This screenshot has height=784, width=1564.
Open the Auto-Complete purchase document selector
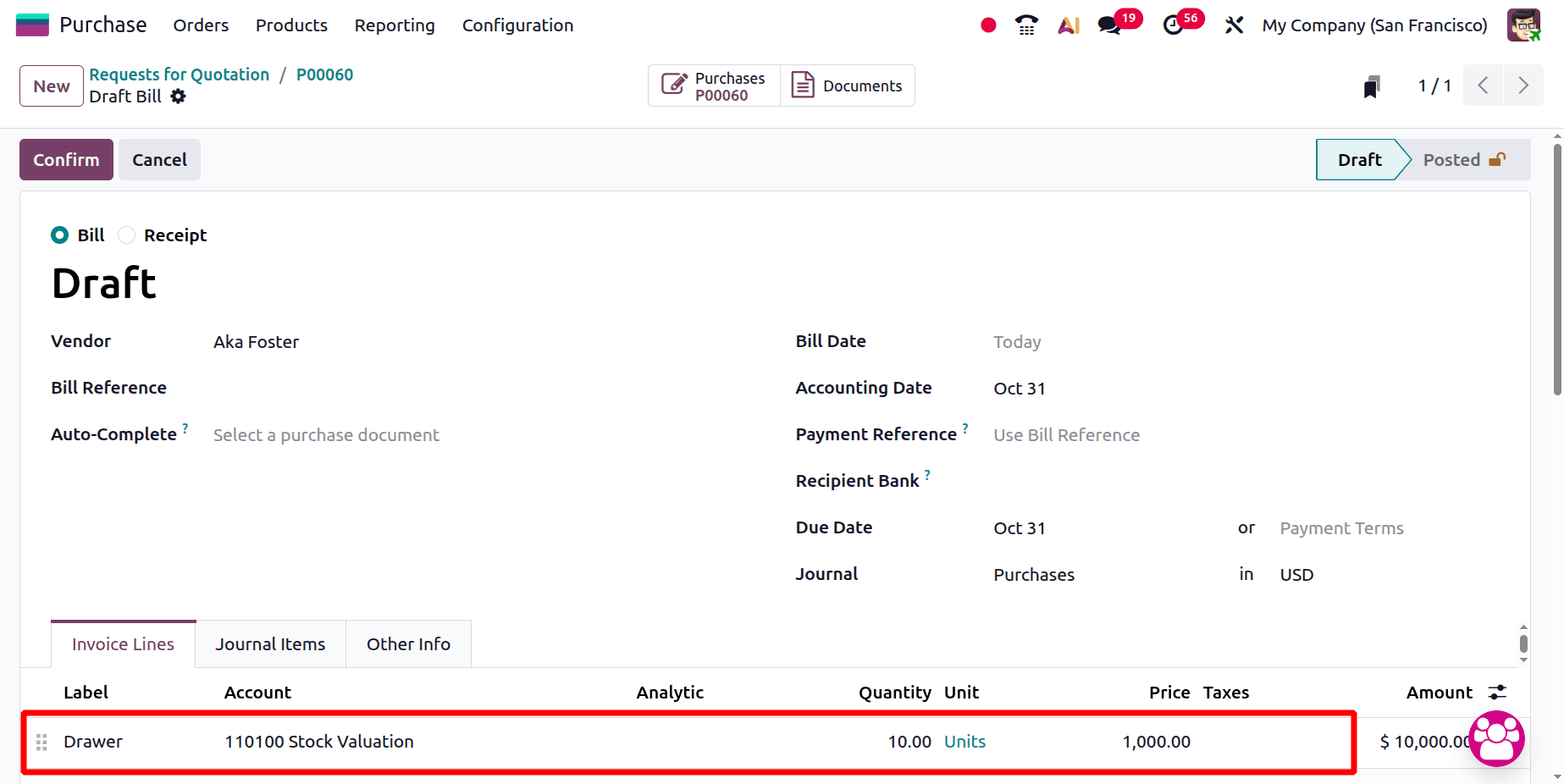[x=326, y=434]
